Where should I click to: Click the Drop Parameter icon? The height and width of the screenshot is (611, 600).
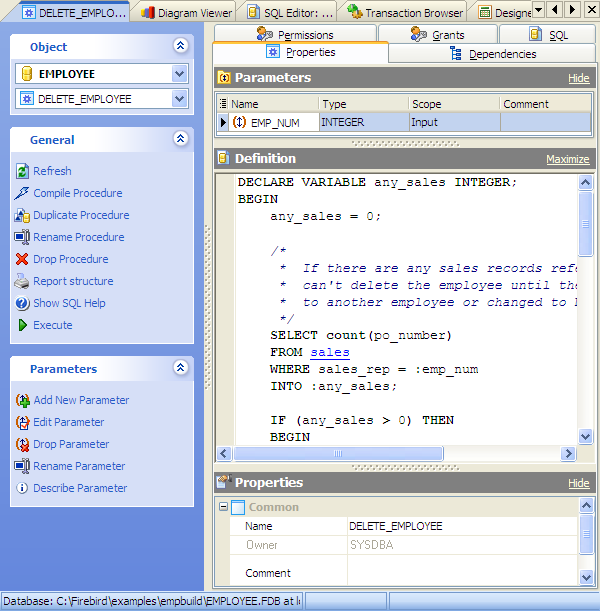coord(23,444)
